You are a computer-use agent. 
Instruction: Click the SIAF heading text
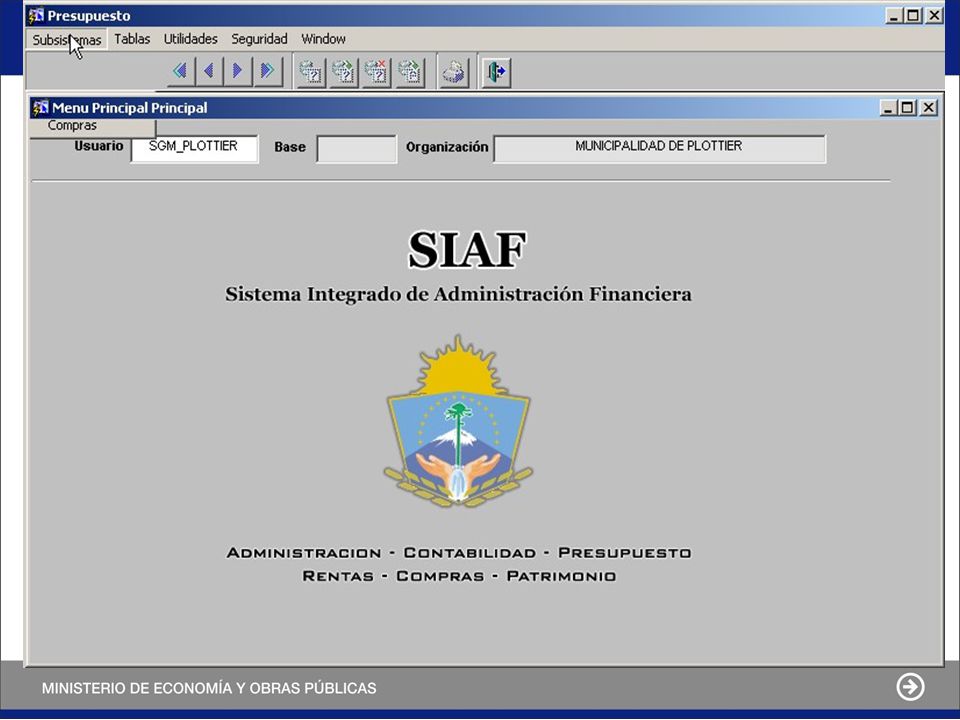coord(467,250)
